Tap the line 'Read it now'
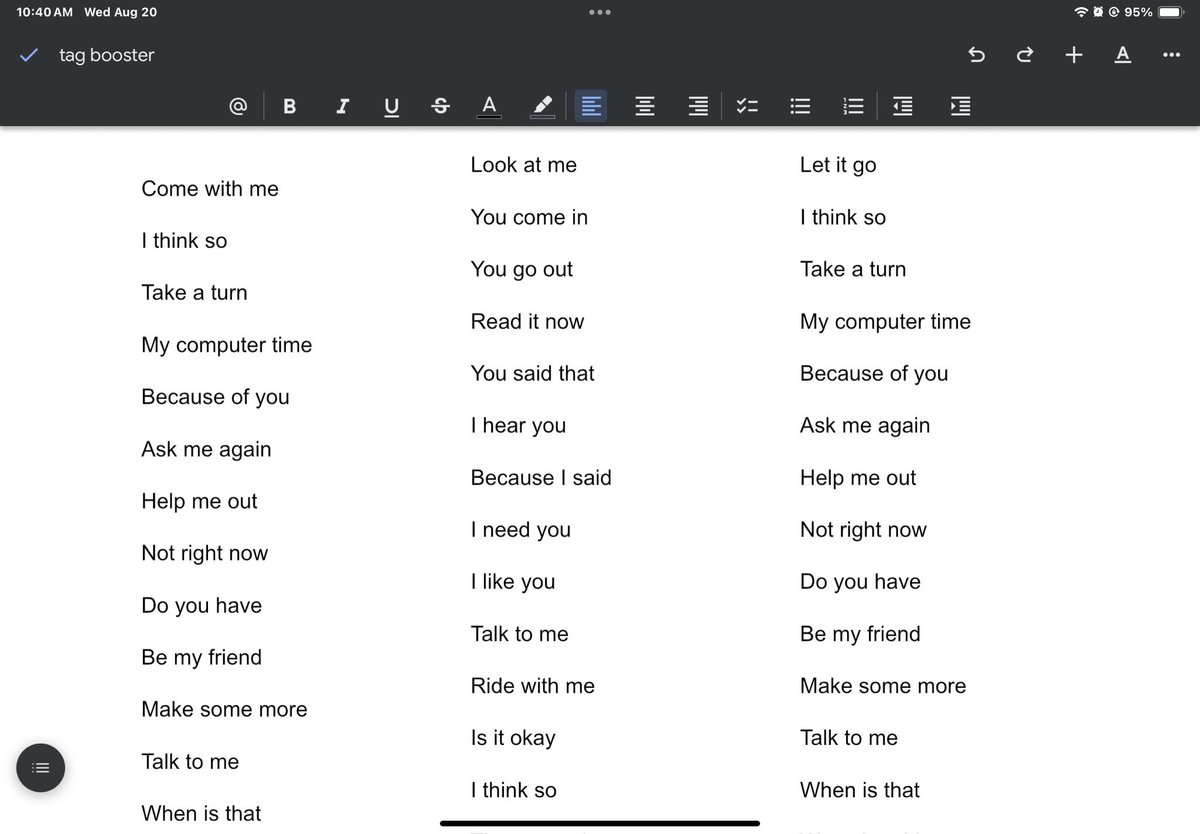The width and height of the screenshot is (1200, 834). coord(527,321)
